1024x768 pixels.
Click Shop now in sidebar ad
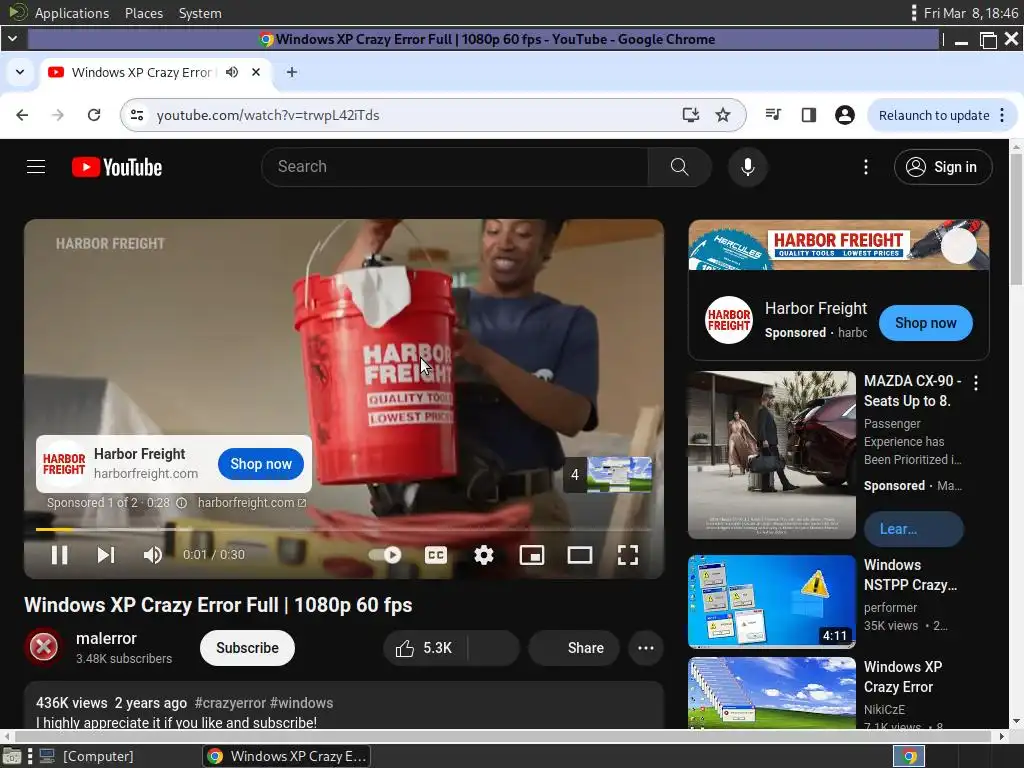[x=925, y=323]
